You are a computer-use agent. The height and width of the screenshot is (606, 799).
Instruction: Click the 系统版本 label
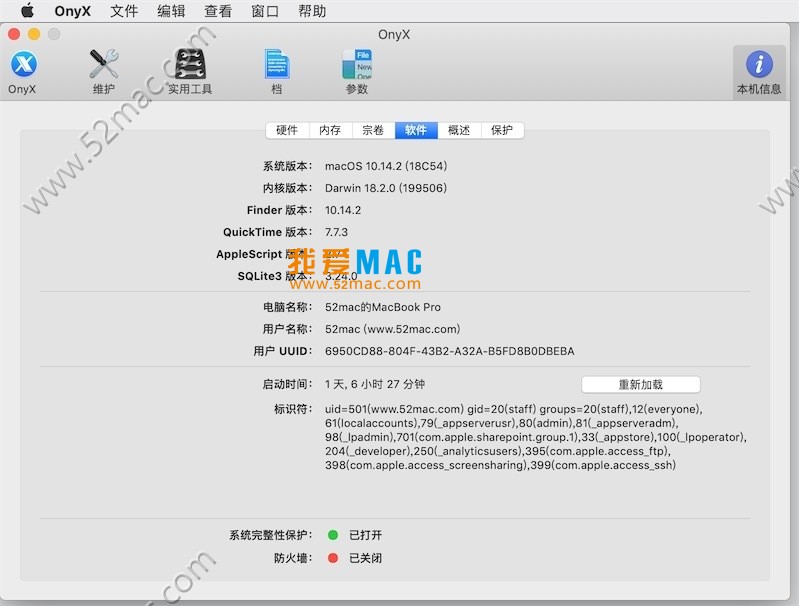click(287, 166)
